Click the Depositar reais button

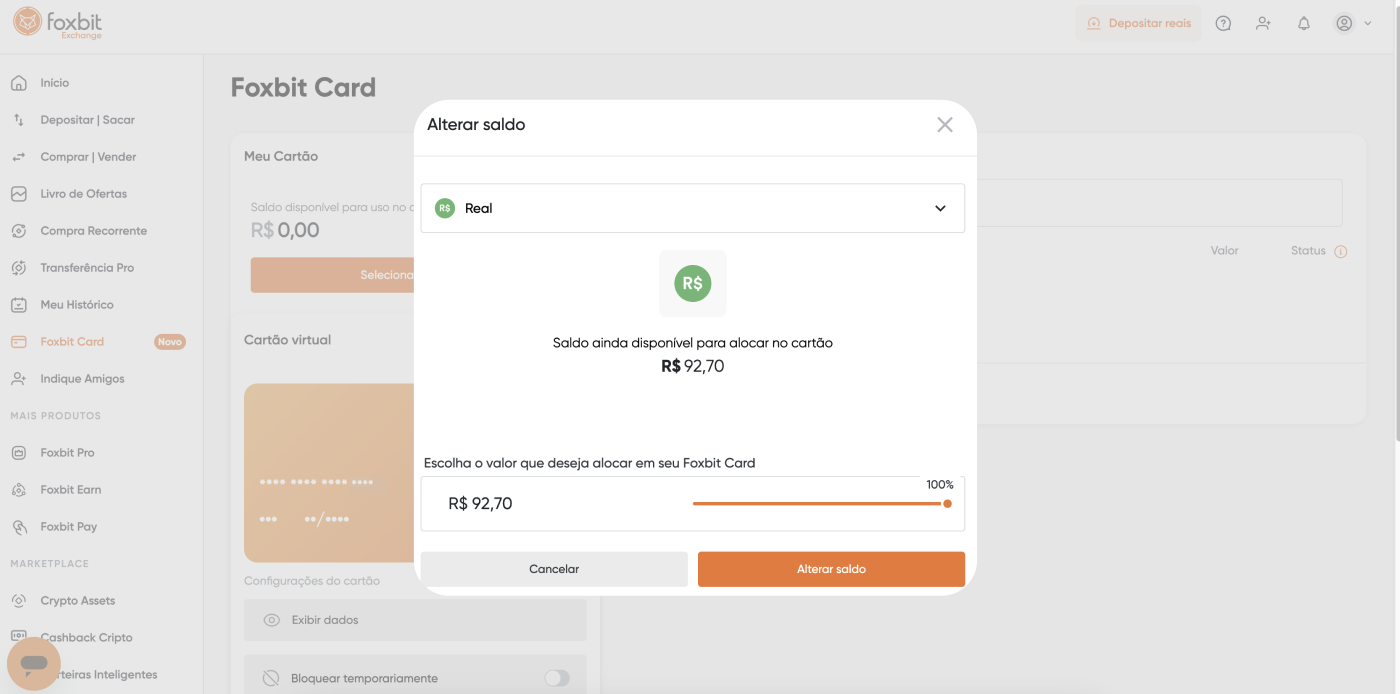click(1138, 23)
